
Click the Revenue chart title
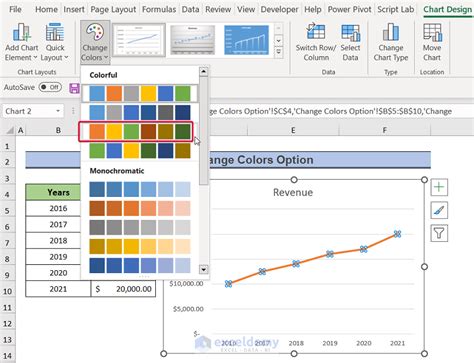293,192
